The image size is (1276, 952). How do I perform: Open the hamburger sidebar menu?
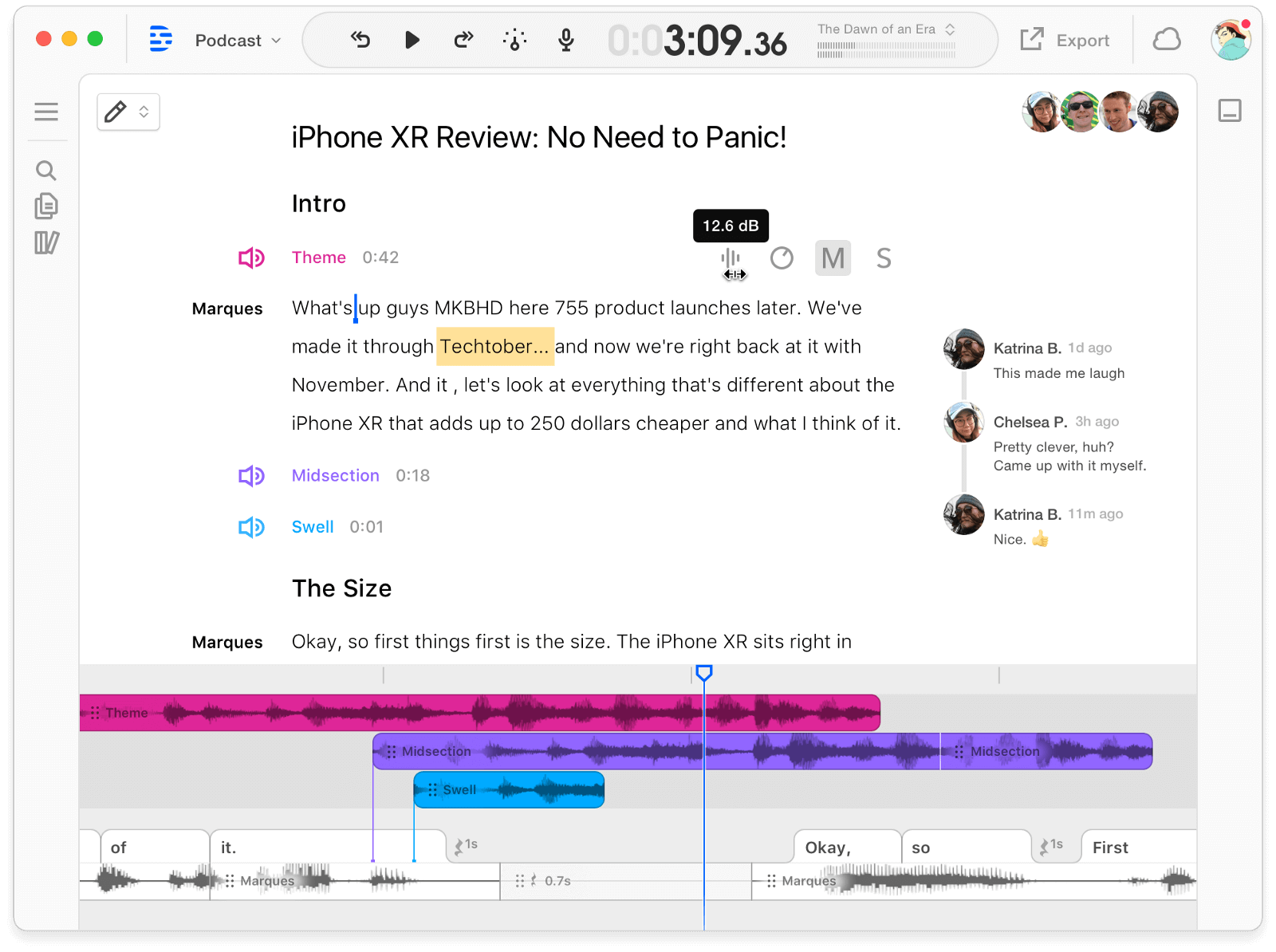tap(46, 112)
